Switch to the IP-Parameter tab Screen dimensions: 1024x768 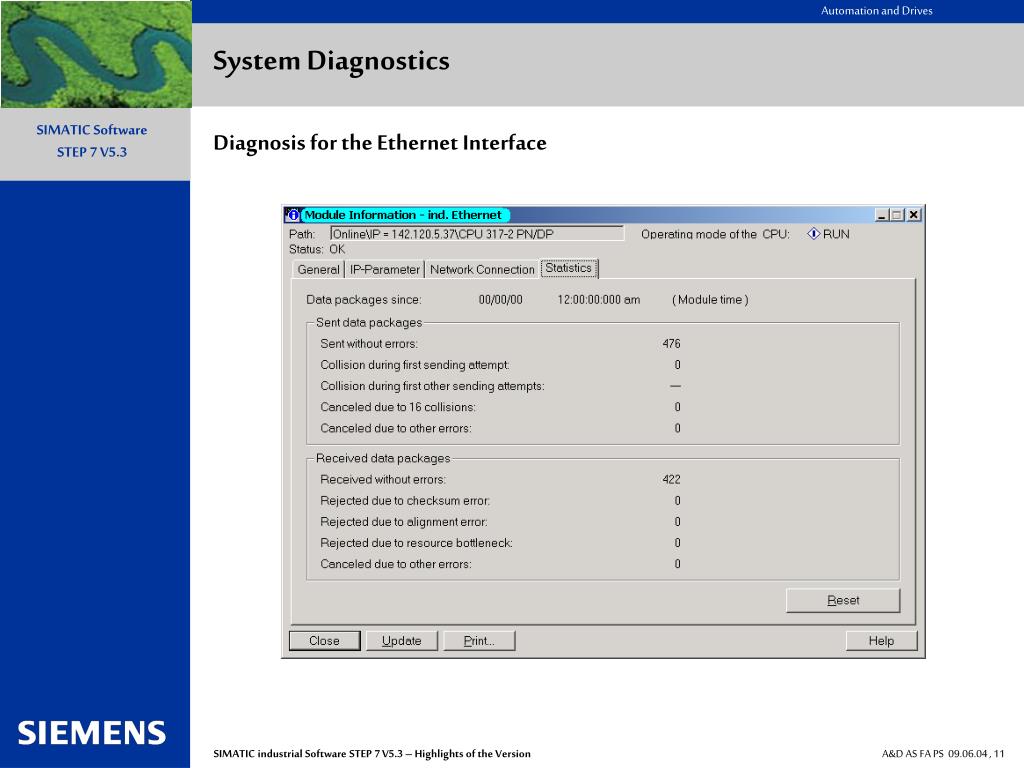point(384,269)
